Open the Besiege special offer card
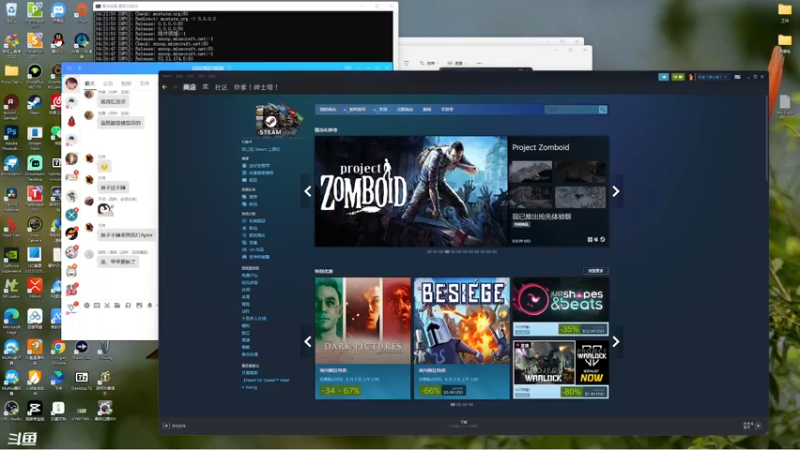Screen dimensions: 800x450 [x=462, y=338]
